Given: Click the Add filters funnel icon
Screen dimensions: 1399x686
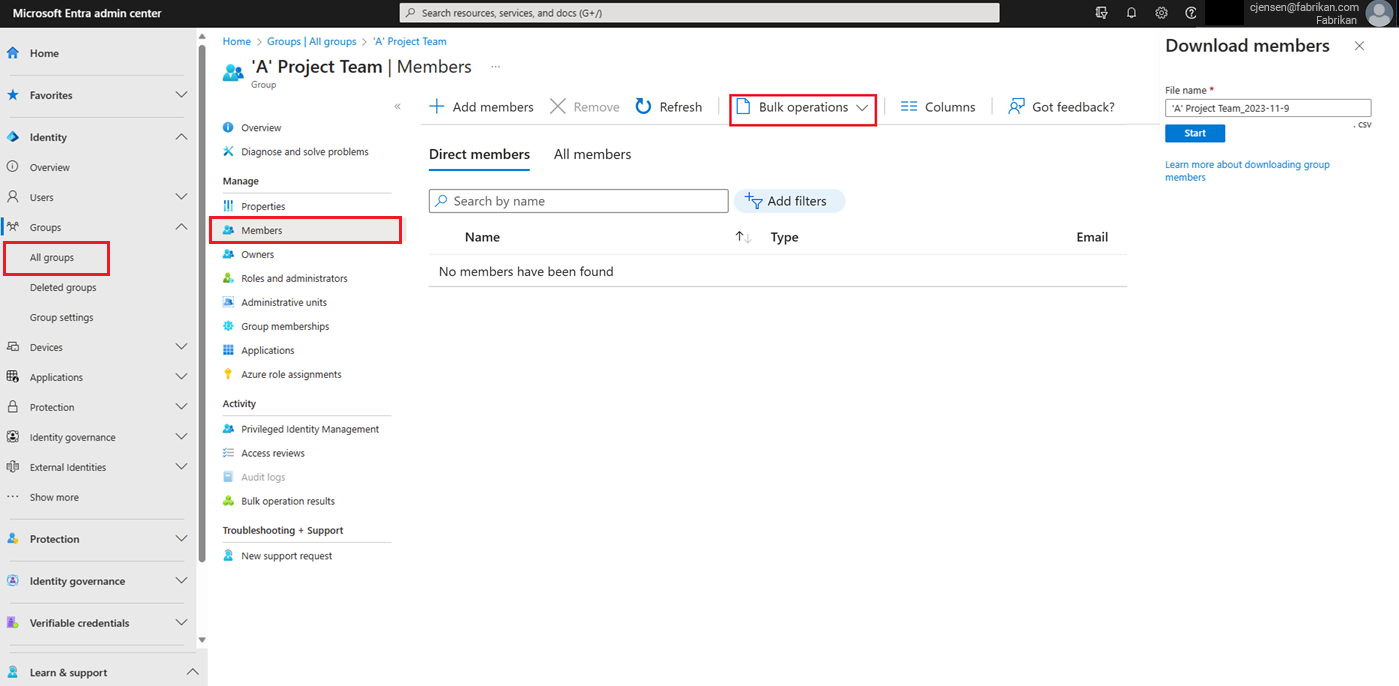Looking at the screenshot, I should point(754,200).
